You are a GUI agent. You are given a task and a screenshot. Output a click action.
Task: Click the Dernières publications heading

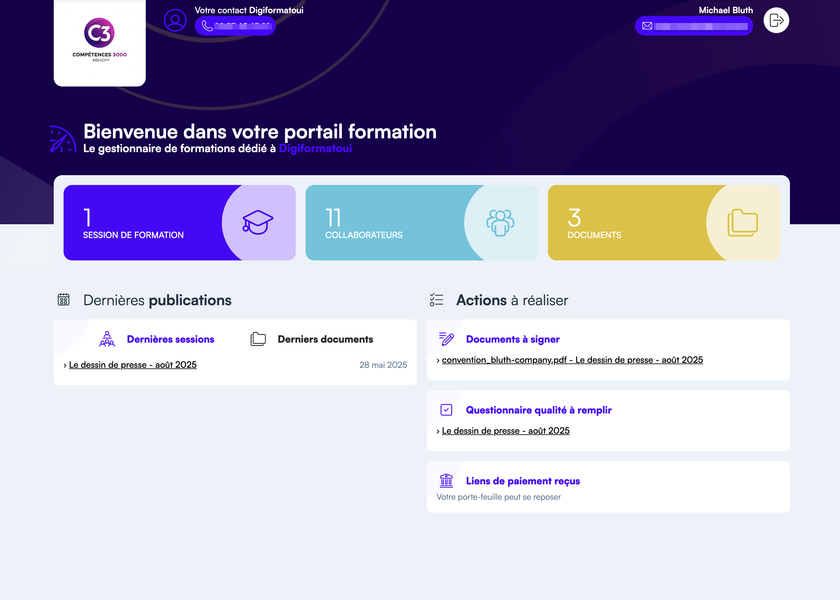point(157,300)
